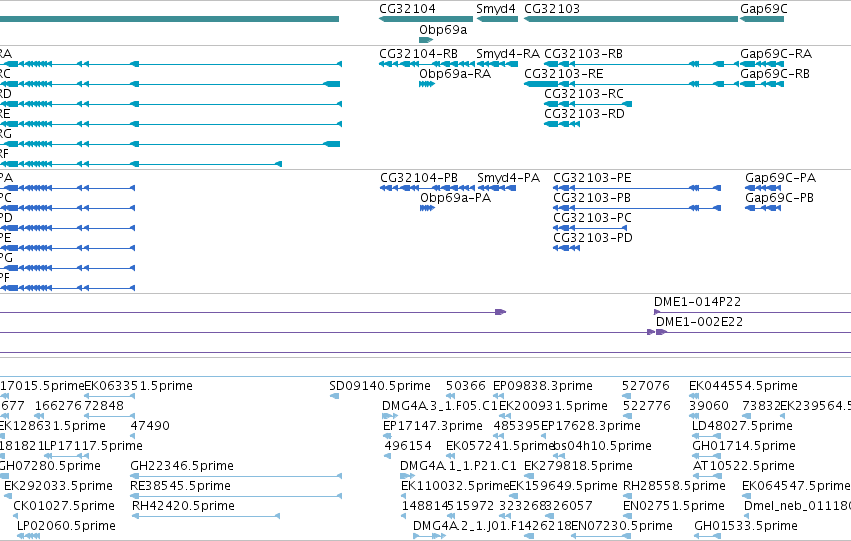This screenshot has height=541, width=851.
Task: Click EST EK063351.5prime label
Action: pos(138,386)
